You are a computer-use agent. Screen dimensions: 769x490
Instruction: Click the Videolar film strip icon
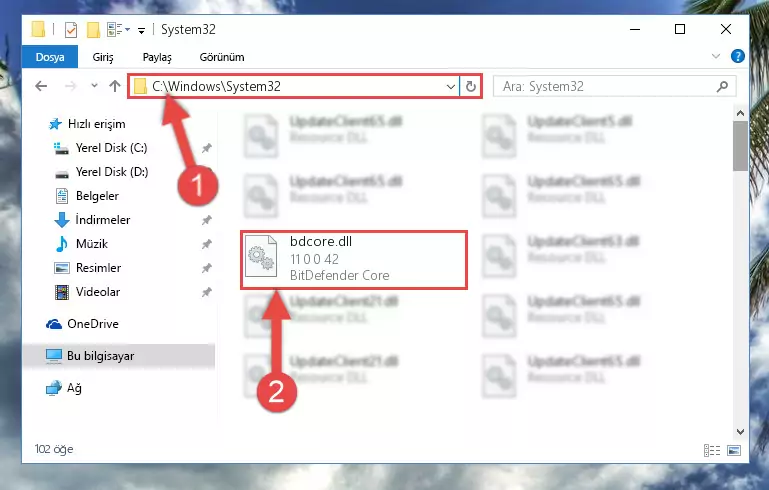click(62, 292)
